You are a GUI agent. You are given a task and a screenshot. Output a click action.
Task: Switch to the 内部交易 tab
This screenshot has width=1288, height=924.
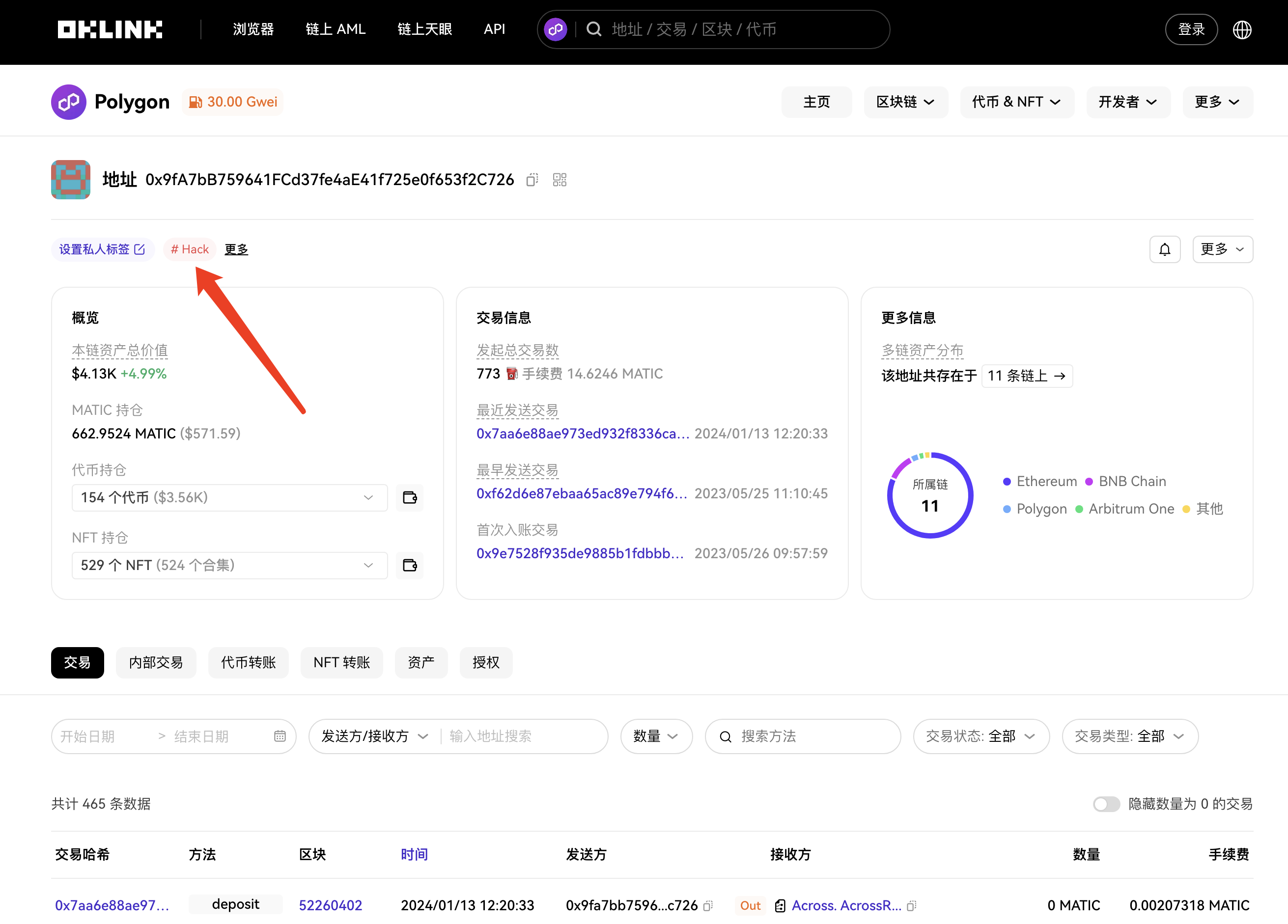click(x=156, y=663)
